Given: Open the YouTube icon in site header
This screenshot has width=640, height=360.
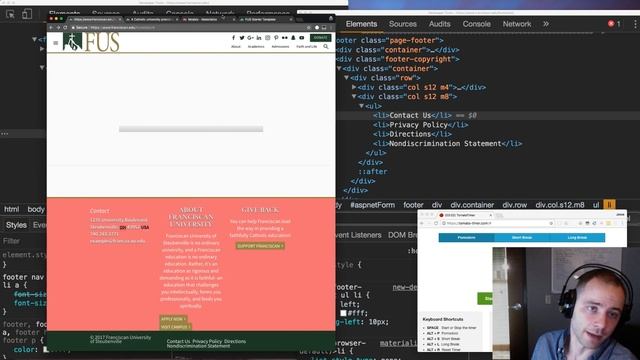Looking at the screenshot, I should (302, 38).
